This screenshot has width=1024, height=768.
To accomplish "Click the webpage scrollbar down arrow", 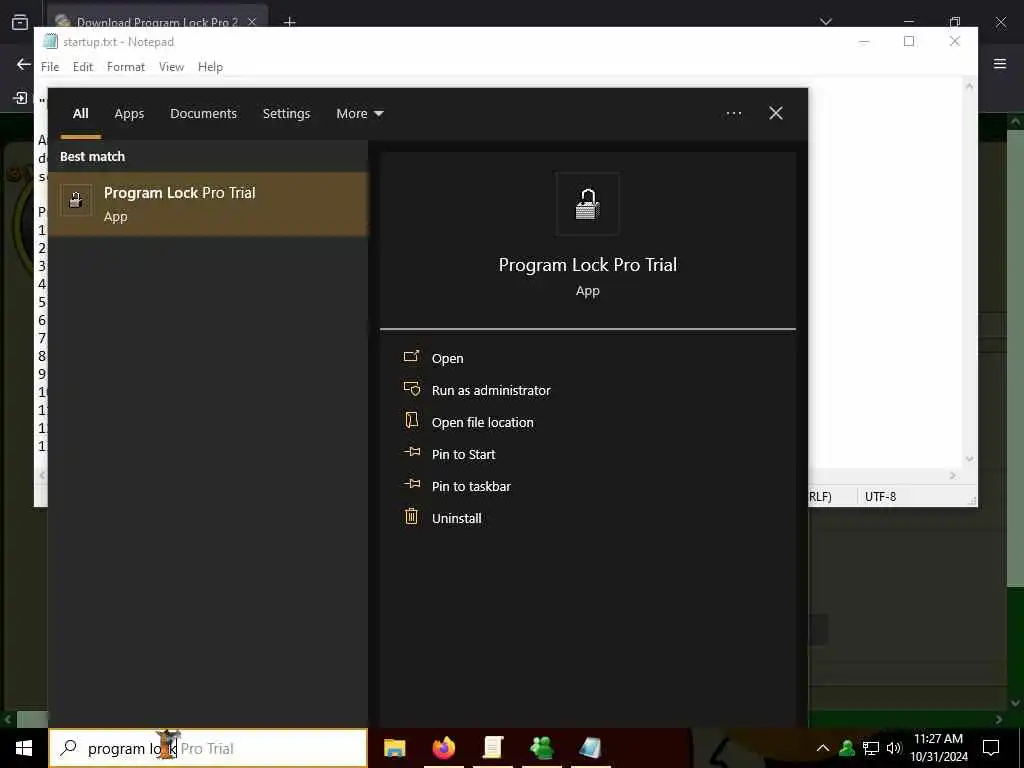I will 1016,703.
